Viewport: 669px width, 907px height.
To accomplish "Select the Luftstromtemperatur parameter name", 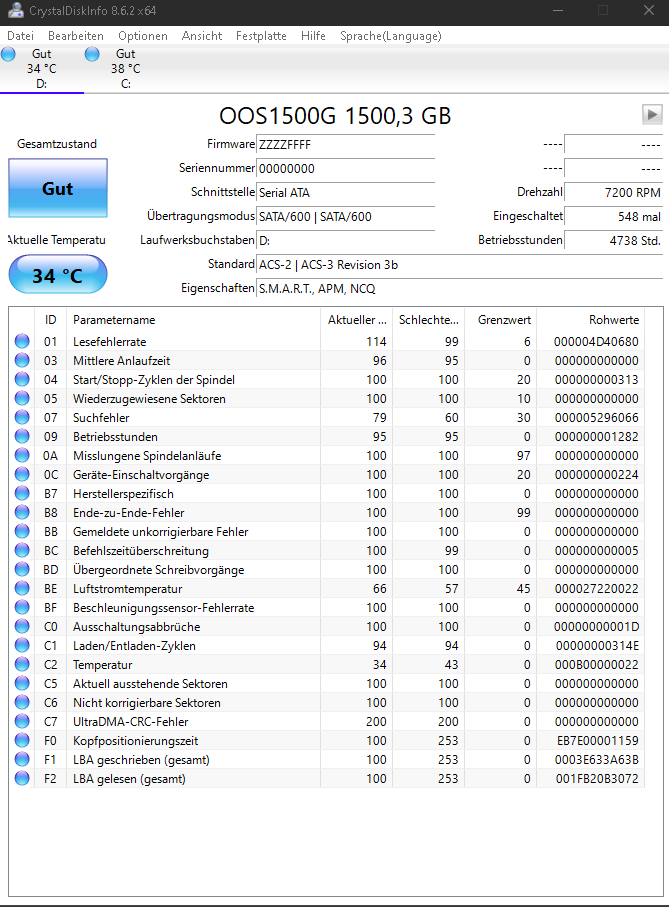I will click(127, 589).
